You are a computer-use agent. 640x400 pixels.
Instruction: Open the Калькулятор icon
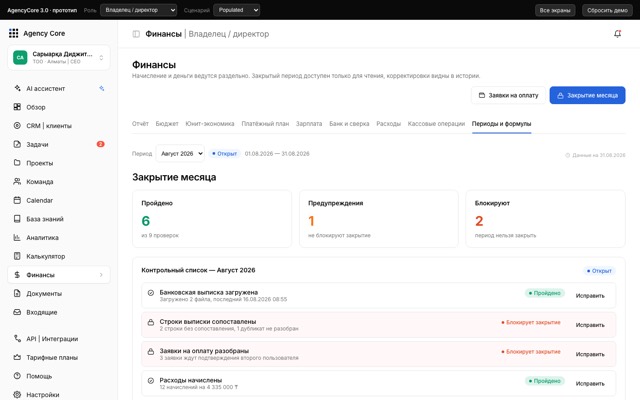[x=17, y=256]
